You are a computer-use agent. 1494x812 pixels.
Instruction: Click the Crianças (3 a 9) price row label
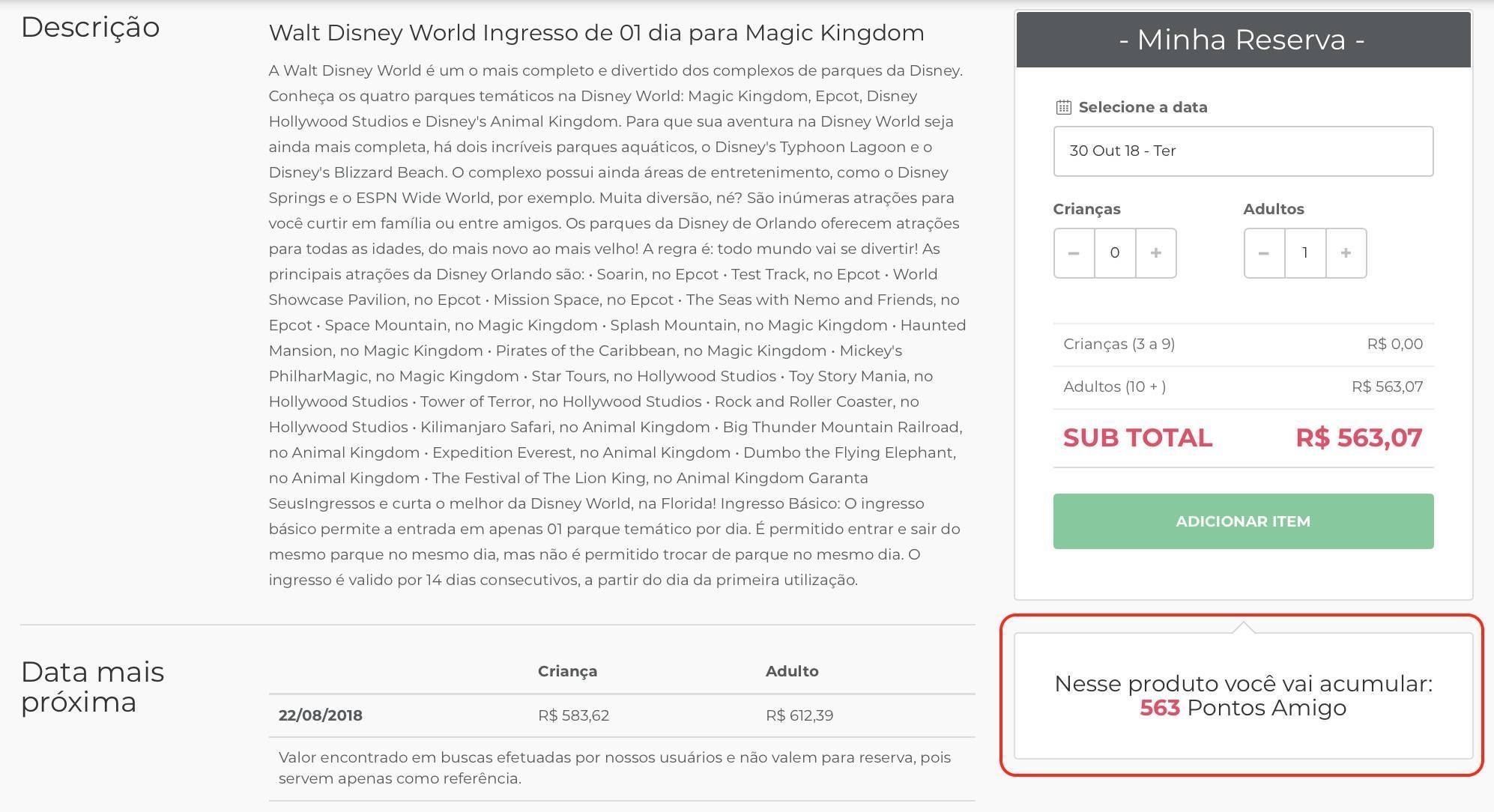[1119, 345]
